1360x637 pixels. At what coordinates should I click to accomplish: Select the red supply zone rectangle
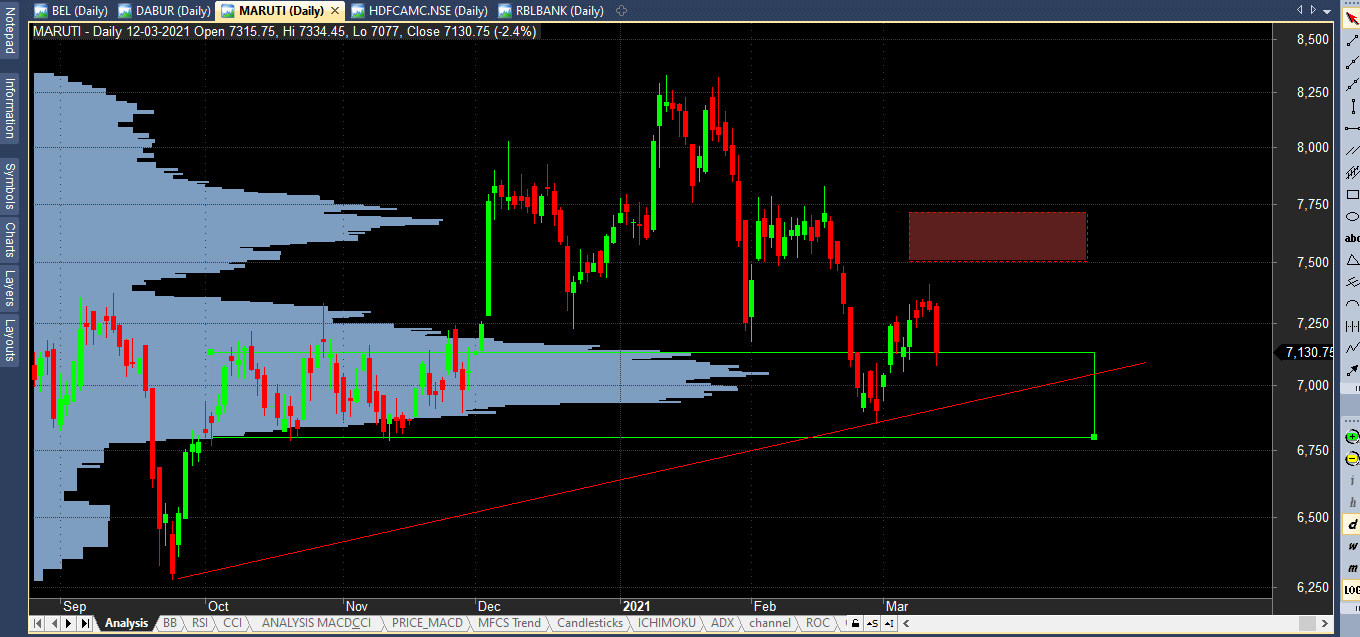(997, 236)
